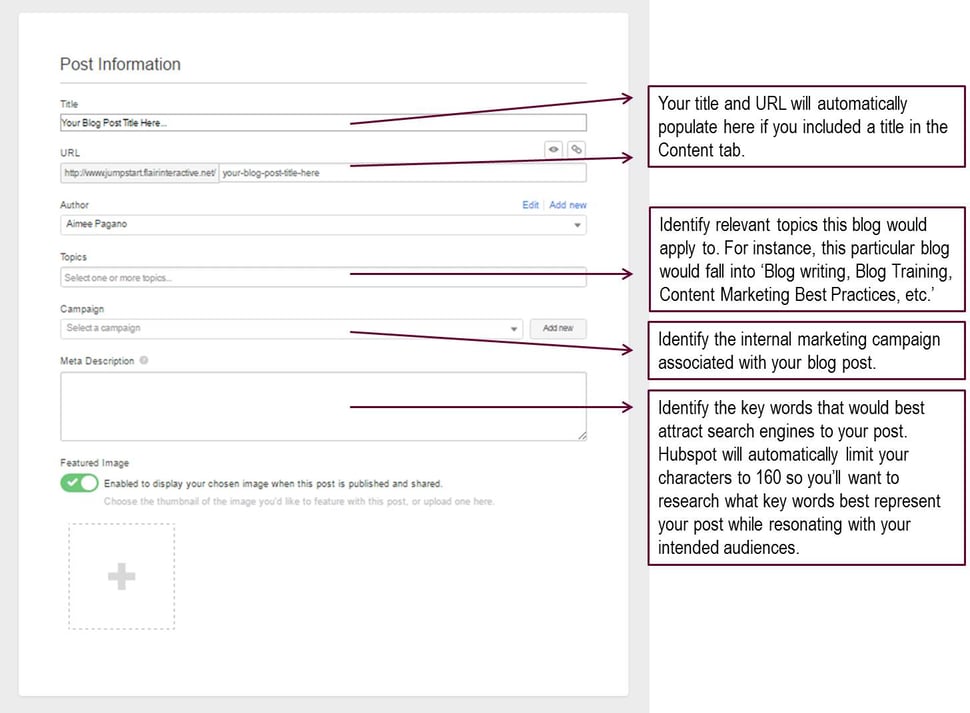
Task: Click the Edit link beside Author
Action: tap(531, 205)
